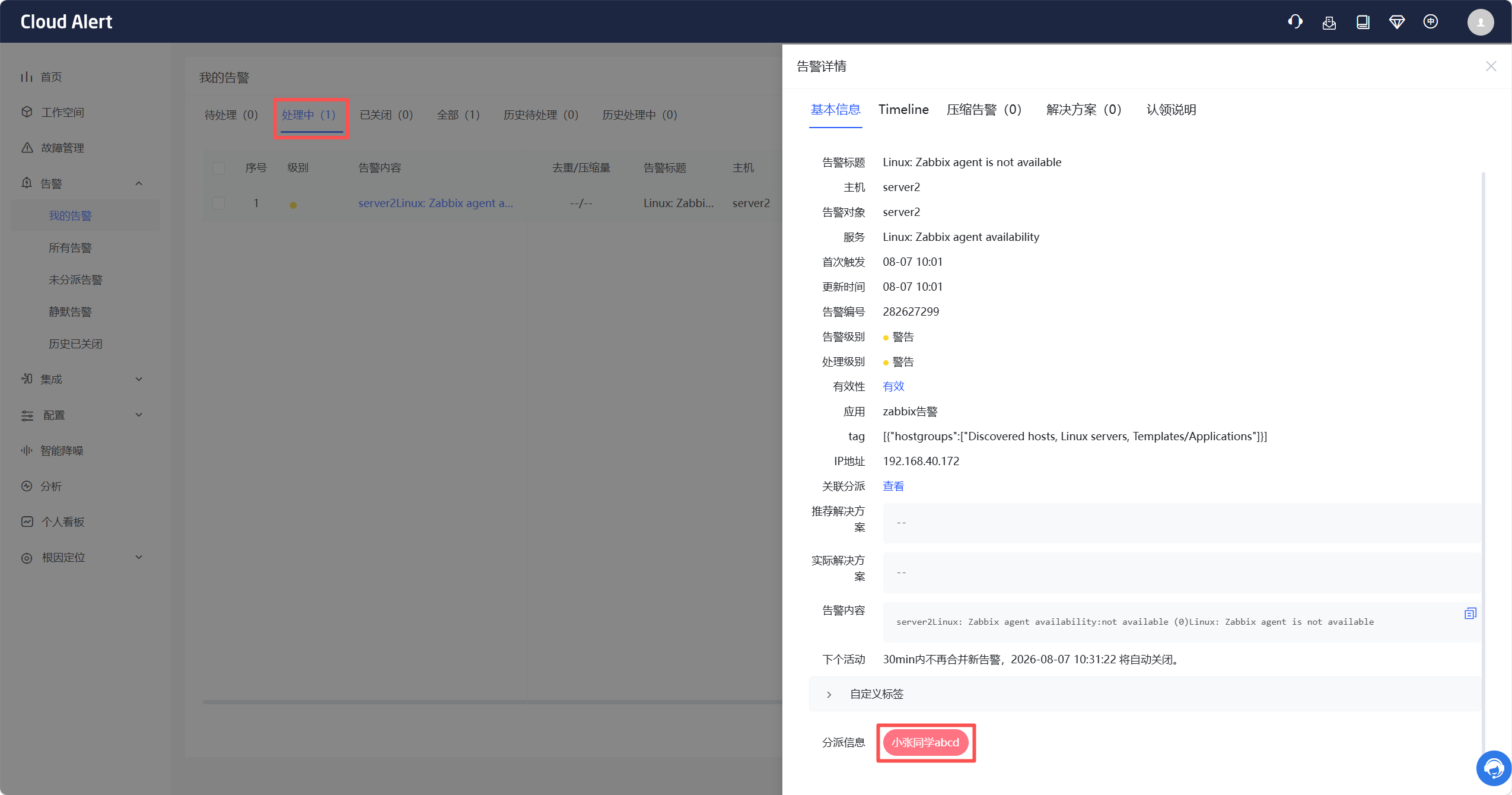Click the 实际解决方案 text box
Viewport: 1512px width, 795px height.
pyautogui.click(x=1182, y=573)
